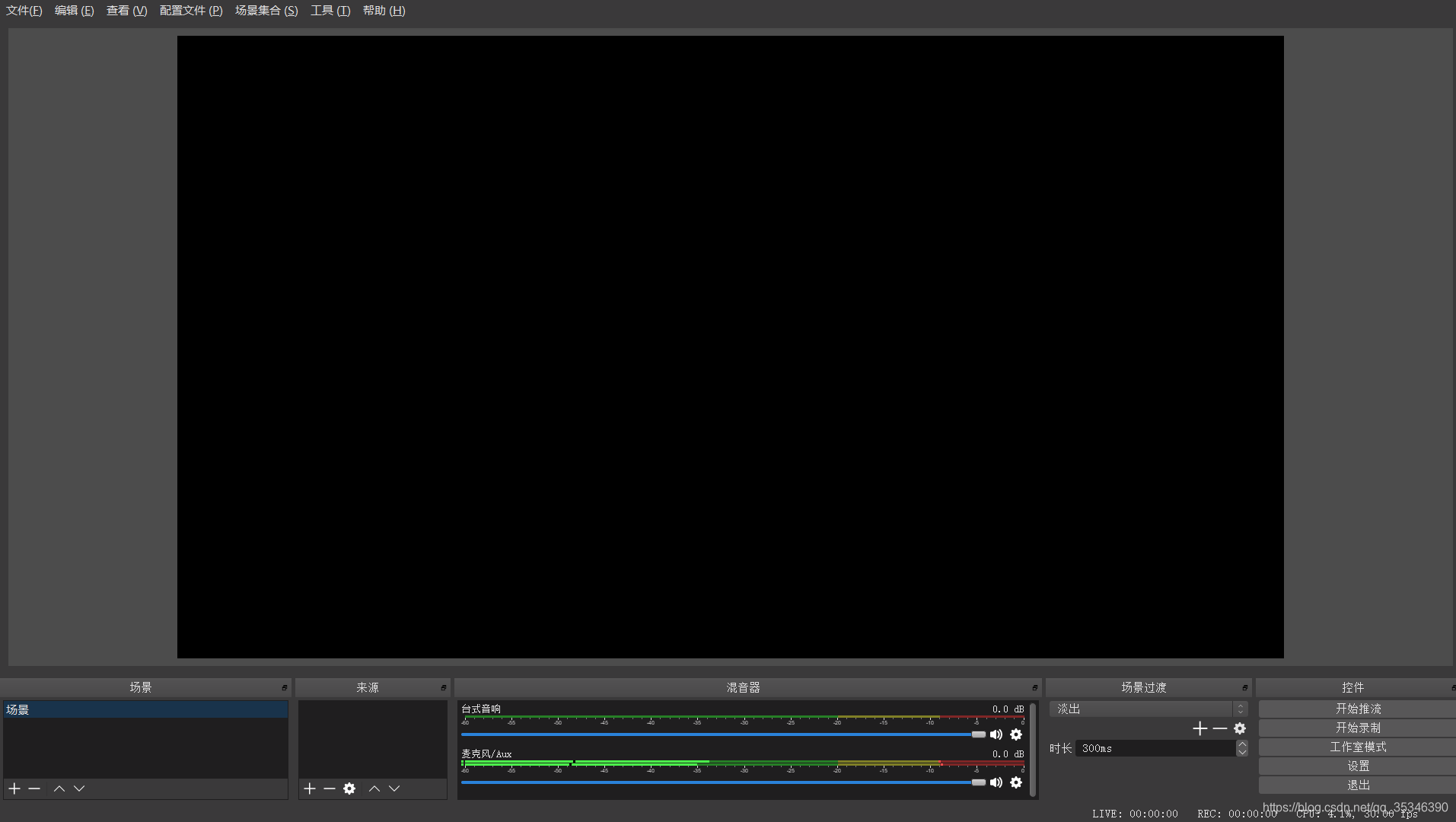This screenshot has height=822, width=1456.
Task: Move scene up with arrow icon
Action: [59, 789]
